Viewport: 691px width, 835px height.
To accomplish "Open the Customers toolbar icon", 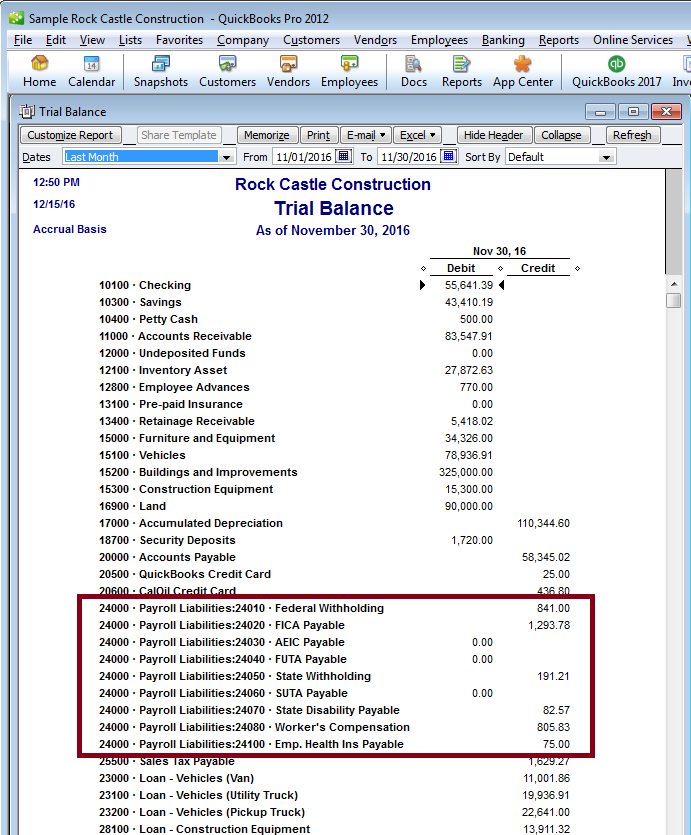I will (x=227, y=71).
